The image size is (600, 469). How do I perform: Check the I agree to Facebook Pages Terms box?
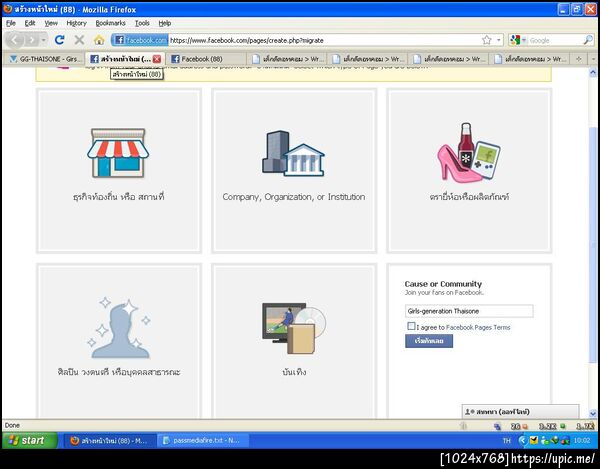(x=411, y=326)
